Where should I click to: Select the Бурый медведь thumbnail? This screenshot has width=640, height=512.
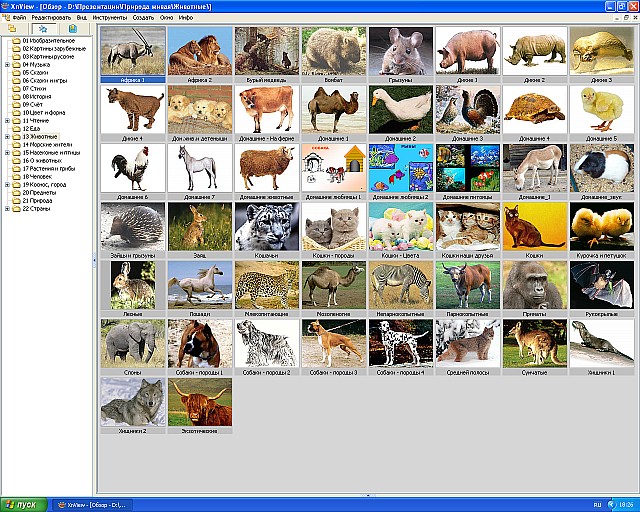267,51
